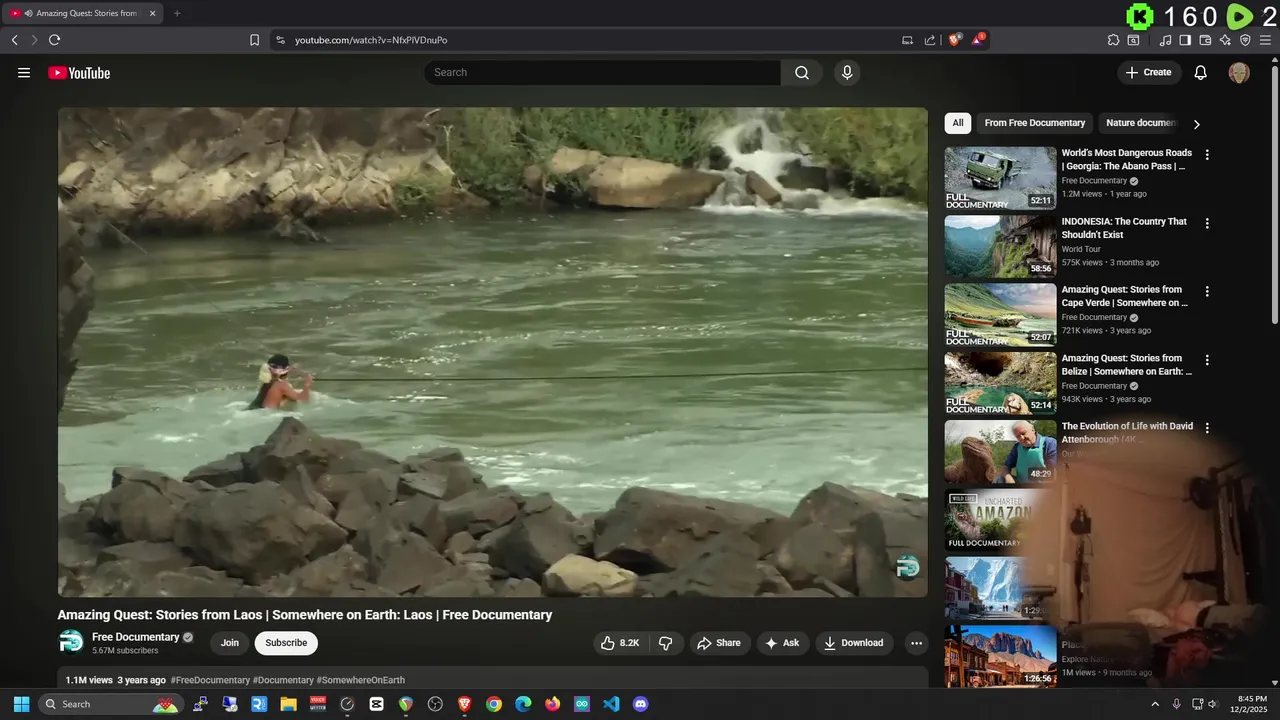View site information icon by URL

pyautogui.click(x=280, y=40)
